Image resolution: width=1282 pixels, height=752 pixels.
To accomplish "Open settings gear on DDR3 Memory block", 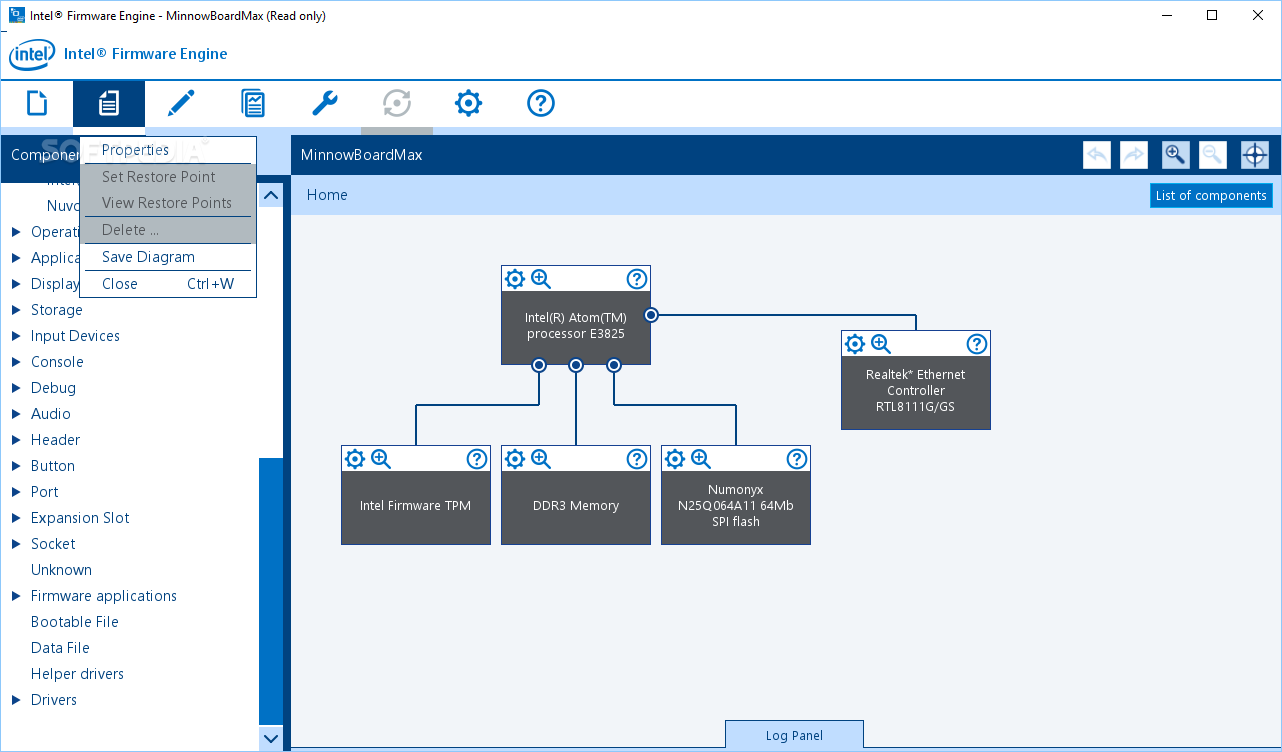I will coord(515,459).
